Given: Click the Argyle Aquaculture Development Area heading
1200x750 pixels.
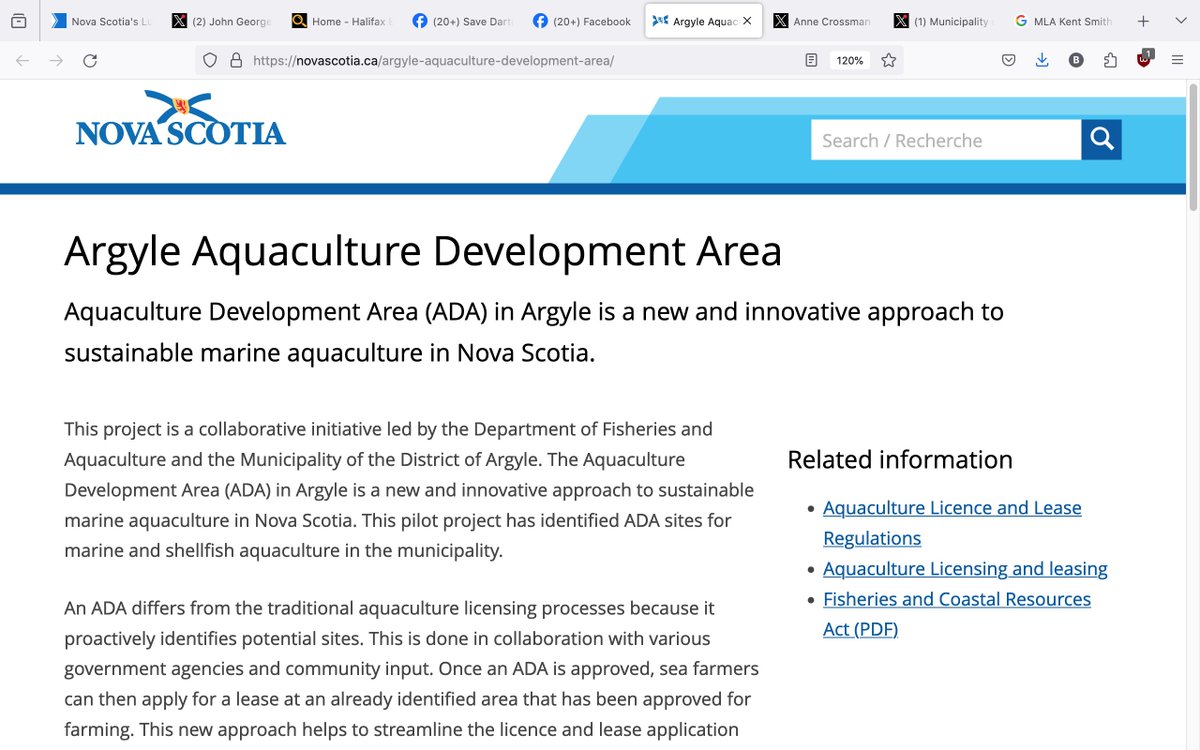Looking at the screenshot, I should 423,251.
